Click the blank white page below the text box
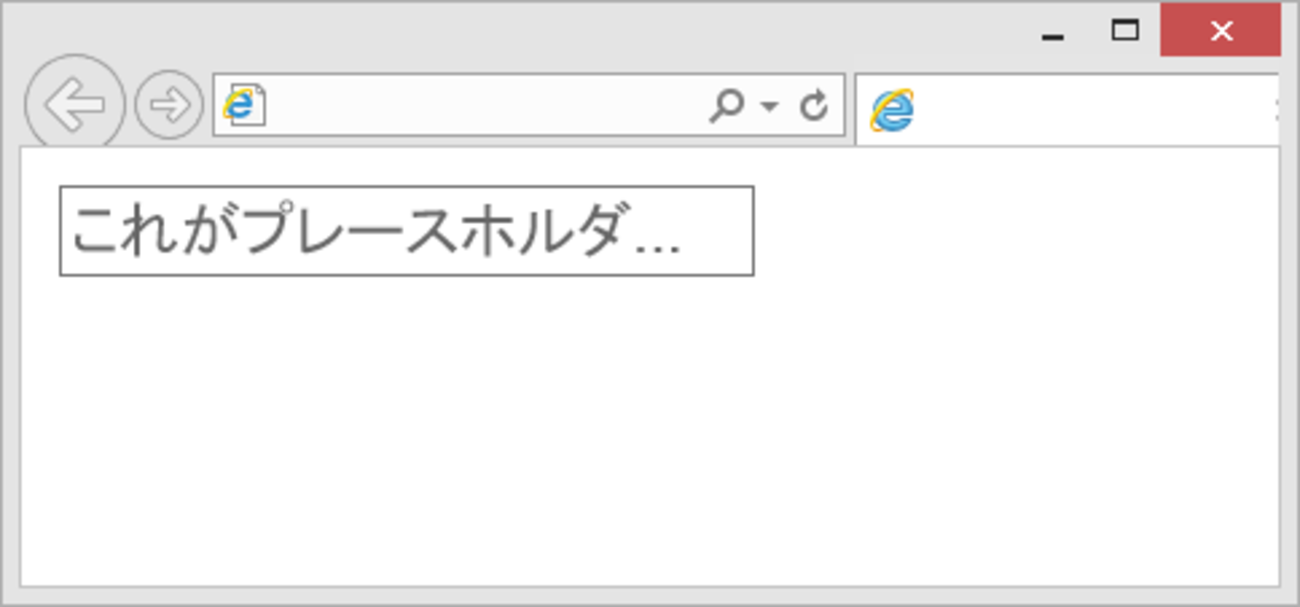Screen dimensions: 1300x607 pyautogui.click(x=650, y=430)
